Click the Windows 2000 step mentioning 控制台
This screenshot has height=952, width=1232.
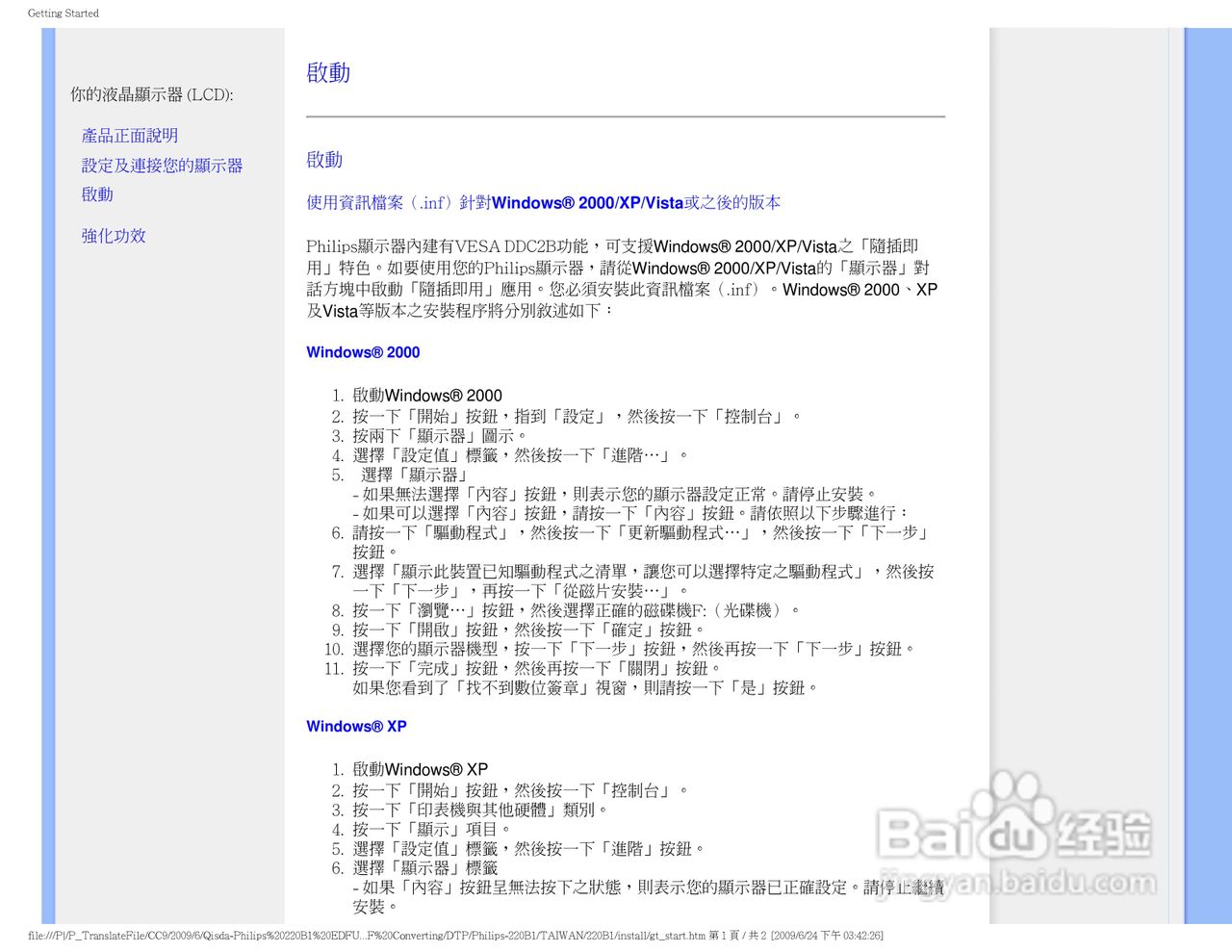tap(577, 416)
